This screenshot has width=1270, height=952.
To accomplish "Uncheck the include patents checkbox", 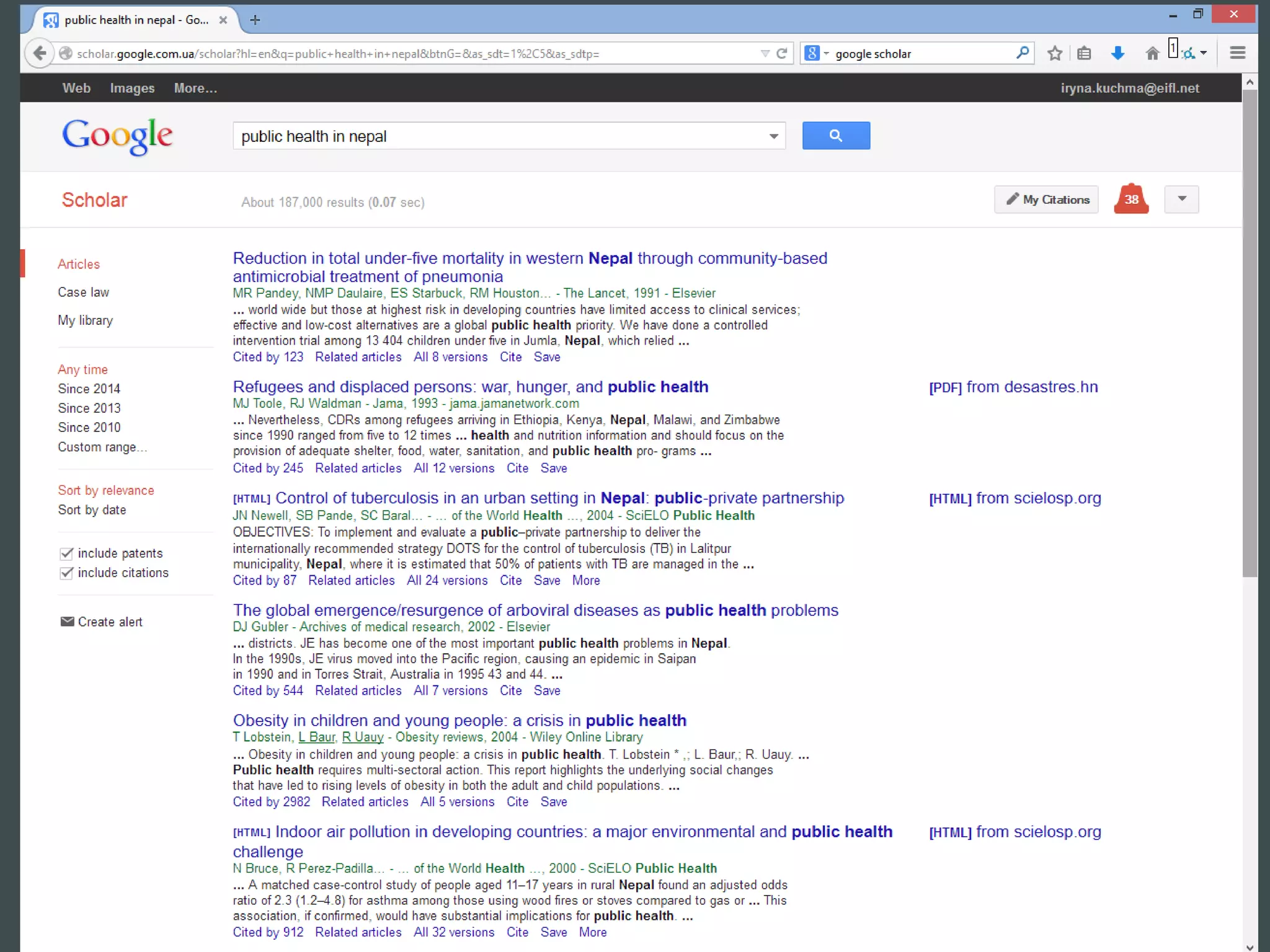I will coord(67,553).
